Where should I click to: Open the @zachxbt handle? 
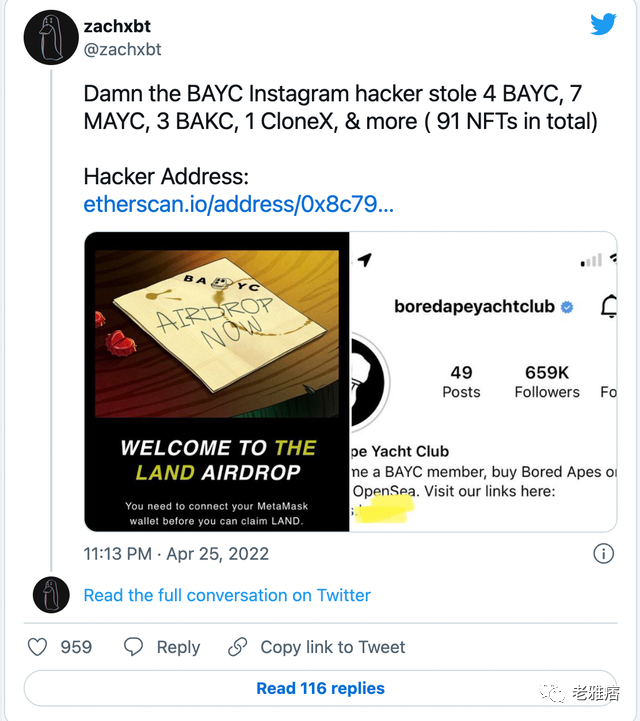pyautogui.click(x=122, y=49)
